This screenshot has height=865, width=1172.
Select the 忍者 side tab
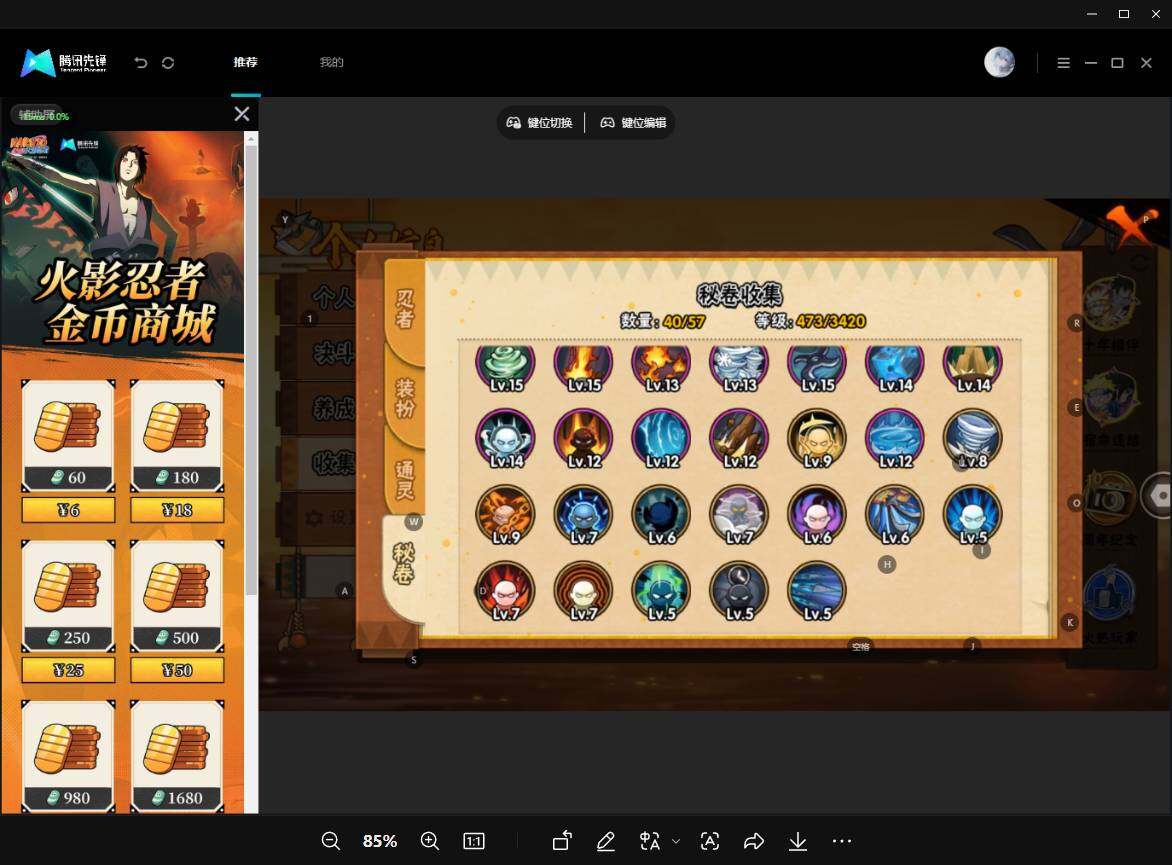pyautogui.click(x=404, y=309)
